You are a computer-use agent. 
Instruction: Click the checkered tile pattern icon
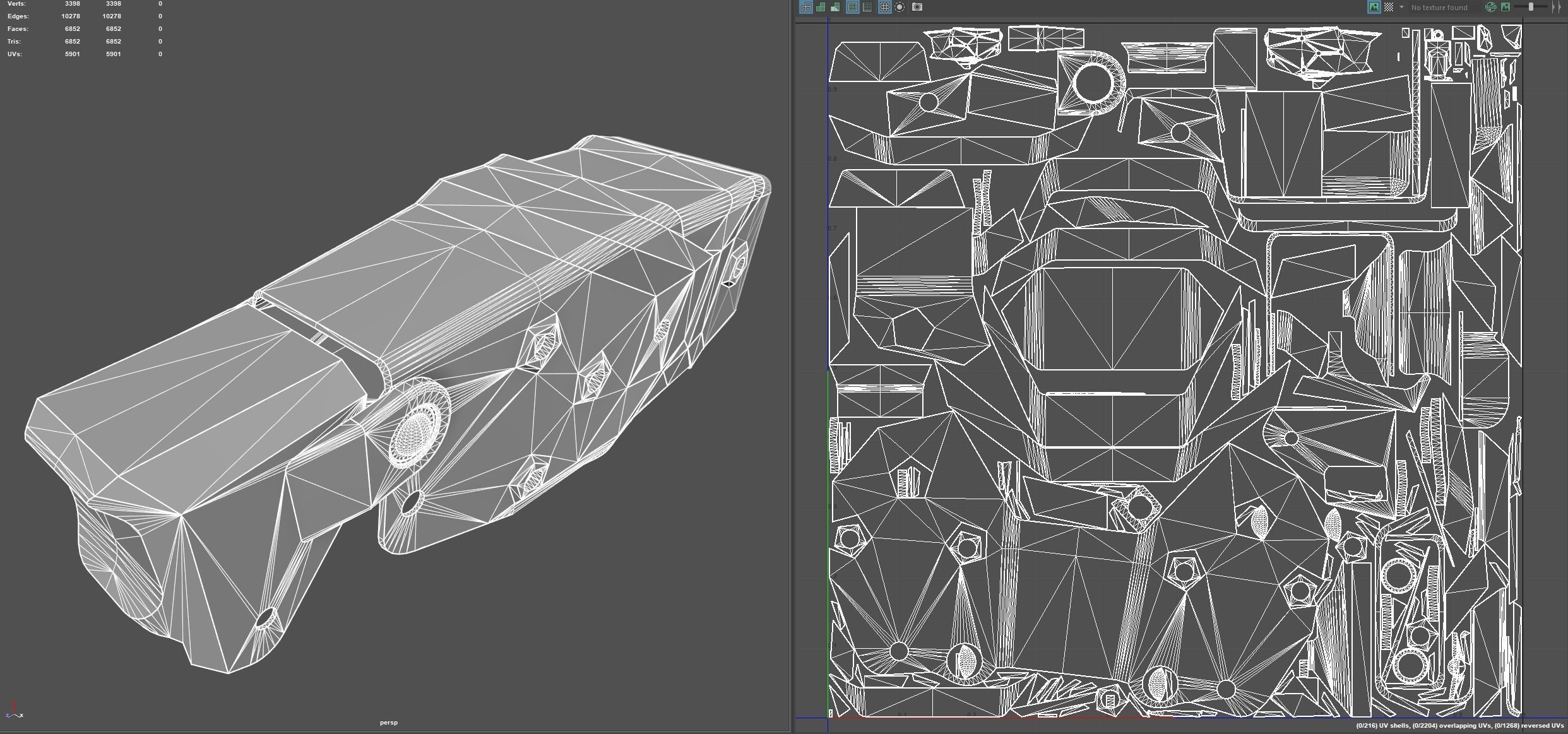tap(1389, 7)
